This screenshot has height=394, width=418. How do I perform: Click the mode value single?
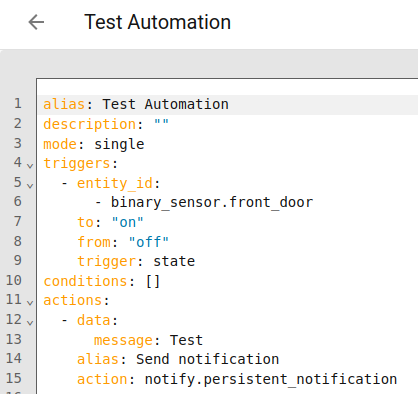click(119, 144)
